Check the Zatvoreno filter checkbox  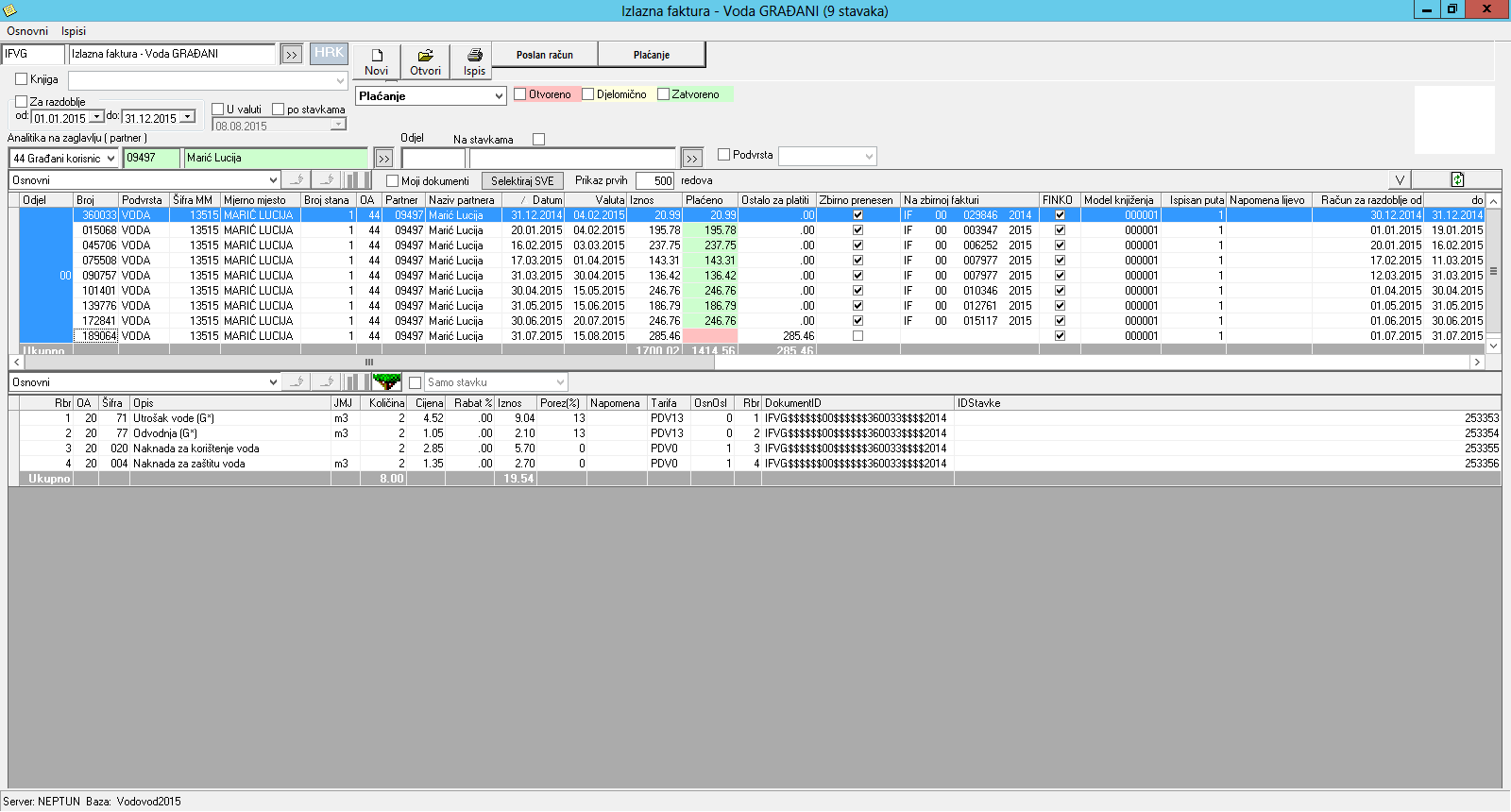(x=663, y=94)
